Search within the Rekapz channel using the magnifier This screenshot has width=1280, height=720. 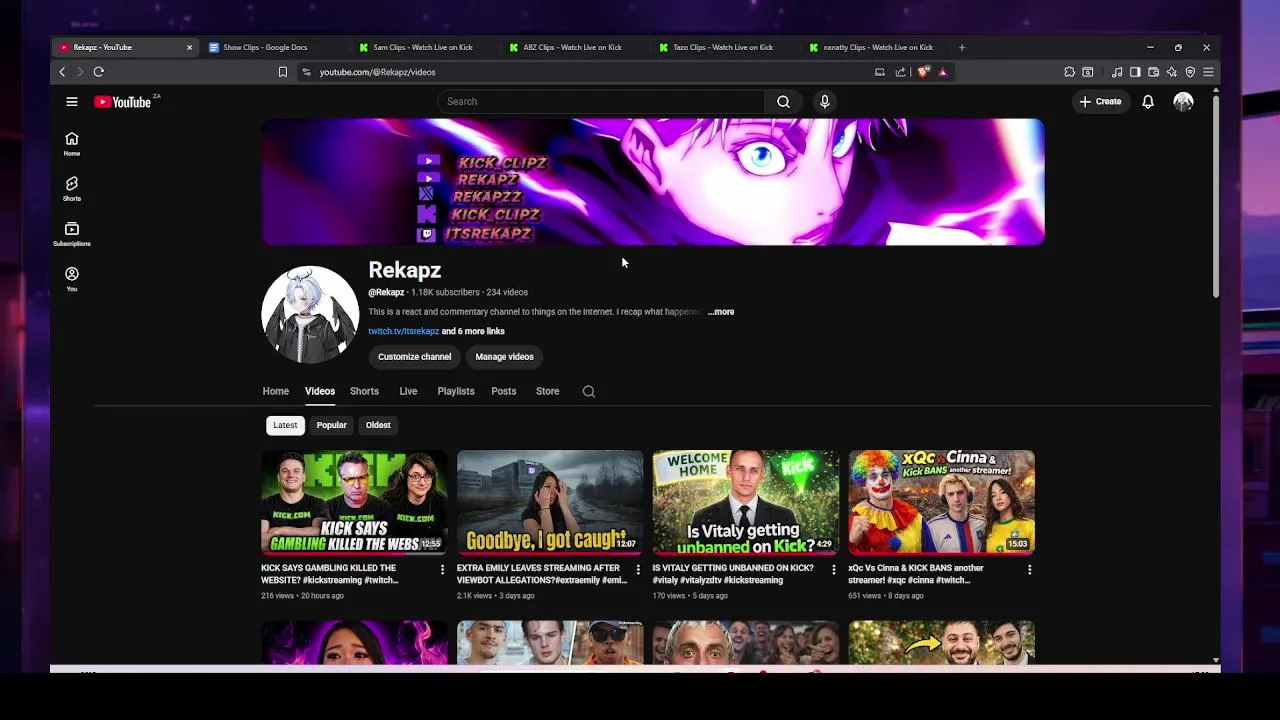589,391
